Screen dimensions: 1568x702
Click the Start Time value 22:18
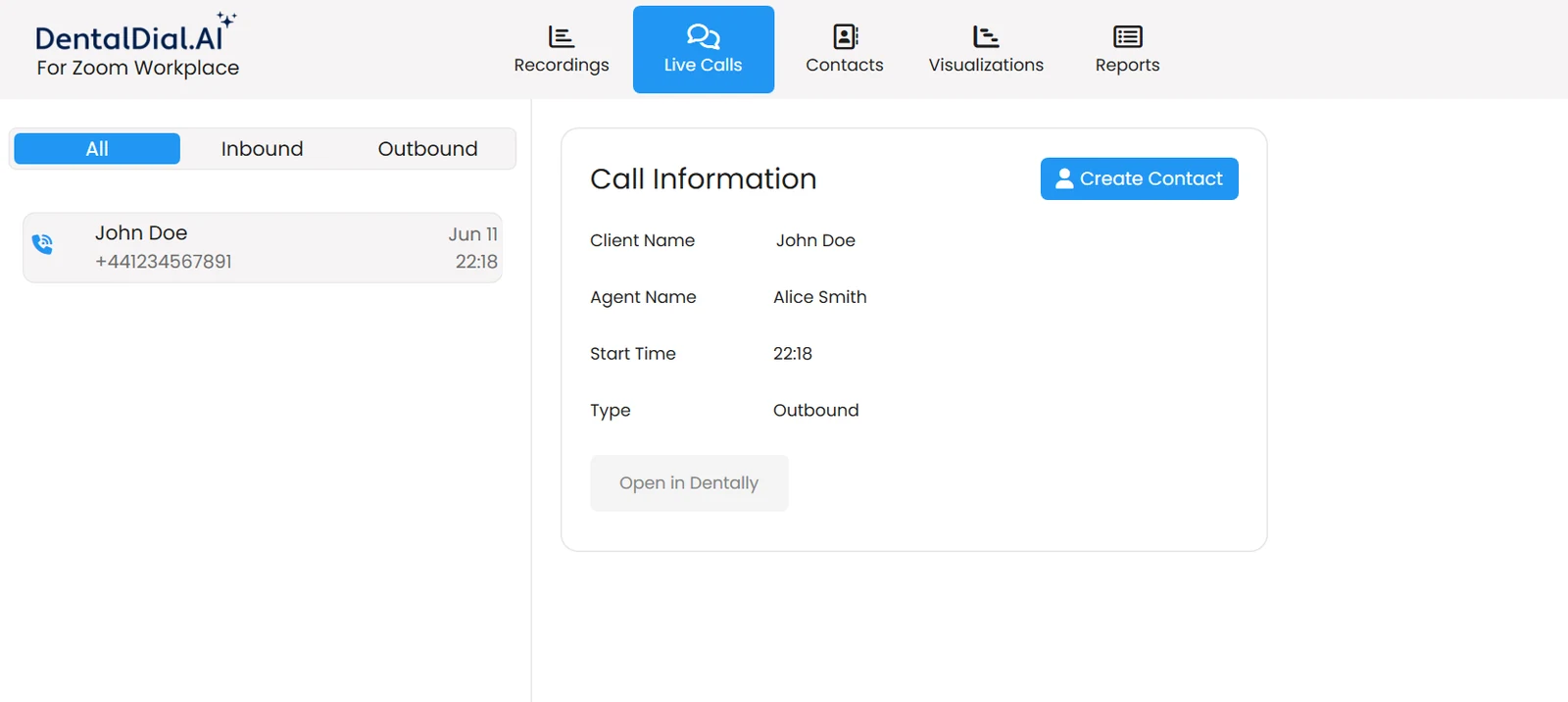(x=793, y=354)
